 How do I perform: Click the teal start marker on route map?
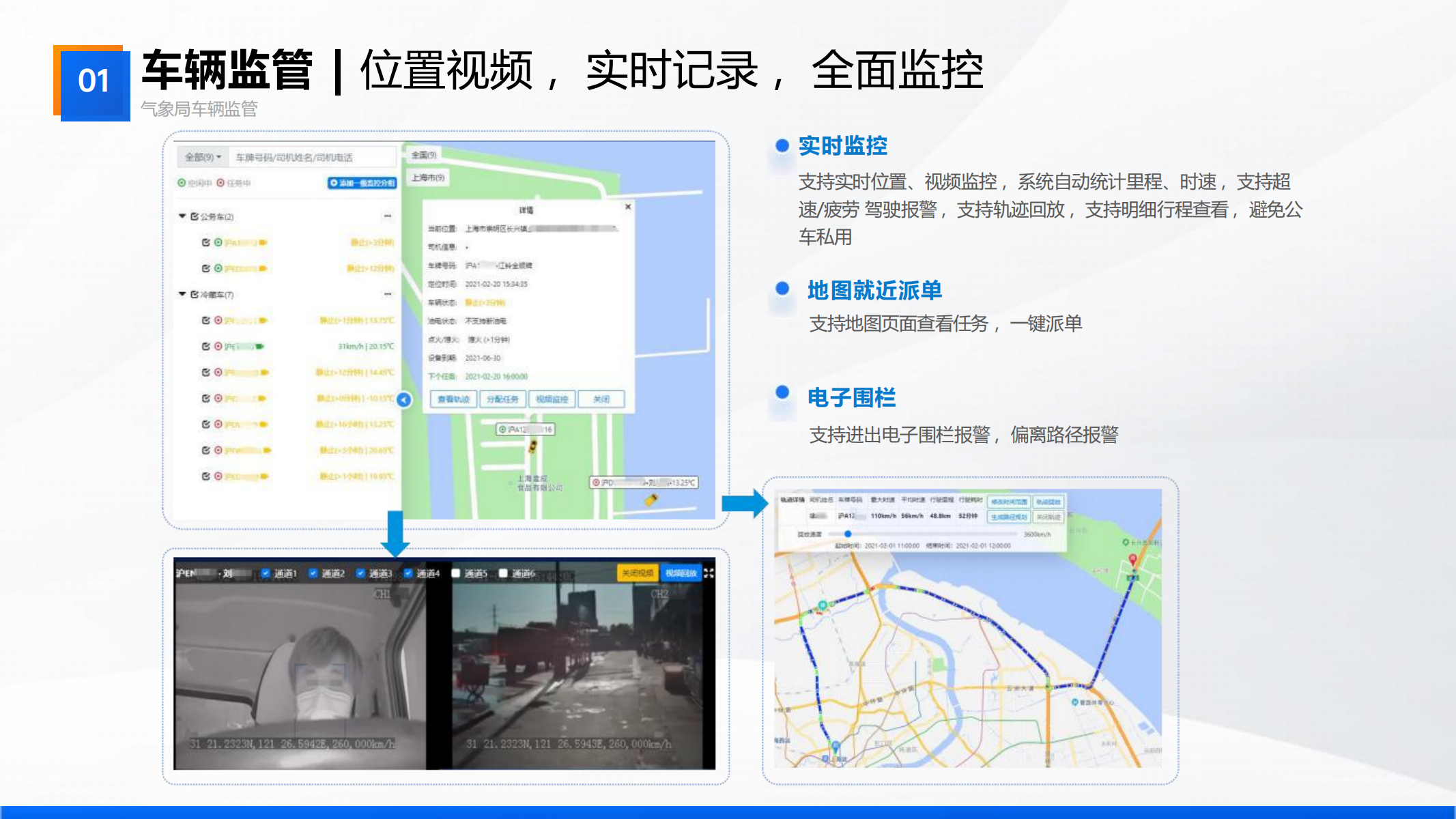point(823,605)
